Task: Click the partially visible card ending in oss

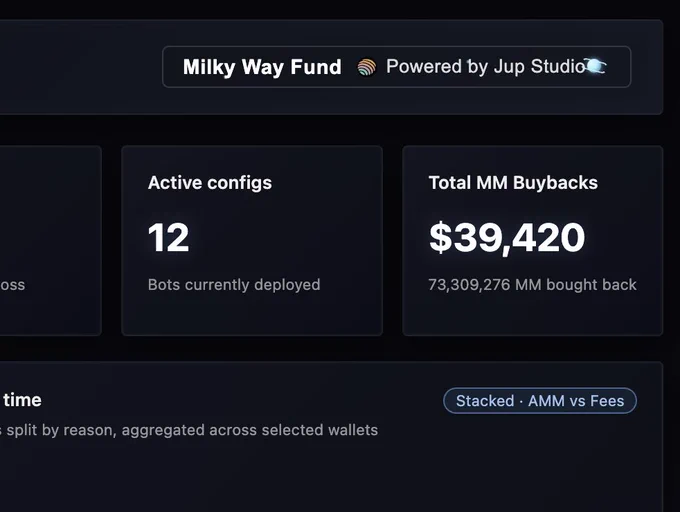Action: [x=50, y=241]
